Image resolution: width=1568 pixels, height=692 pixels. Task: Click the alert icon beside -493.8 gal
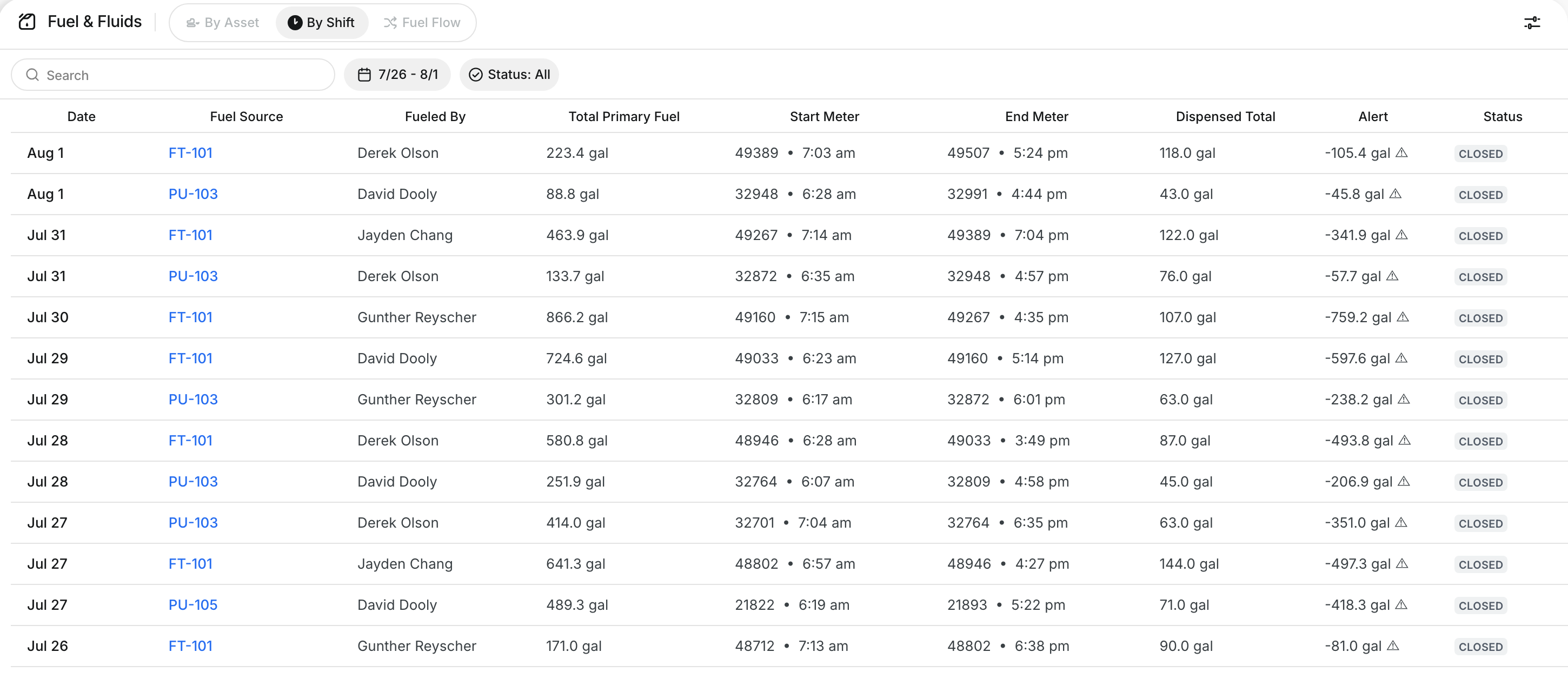click(x=1404, y=440)
